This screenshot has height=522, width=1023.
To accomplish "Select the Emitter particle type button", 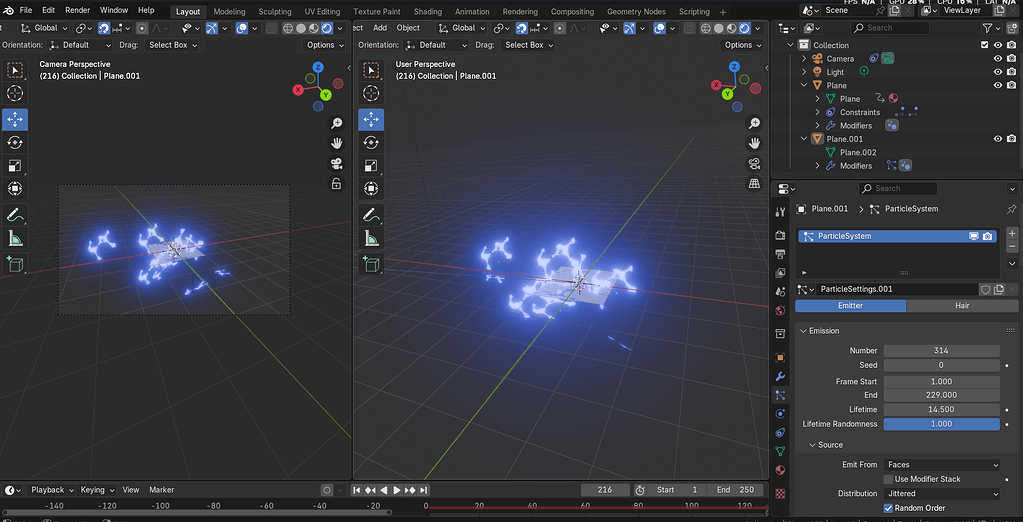I will [x=850, y=305].
